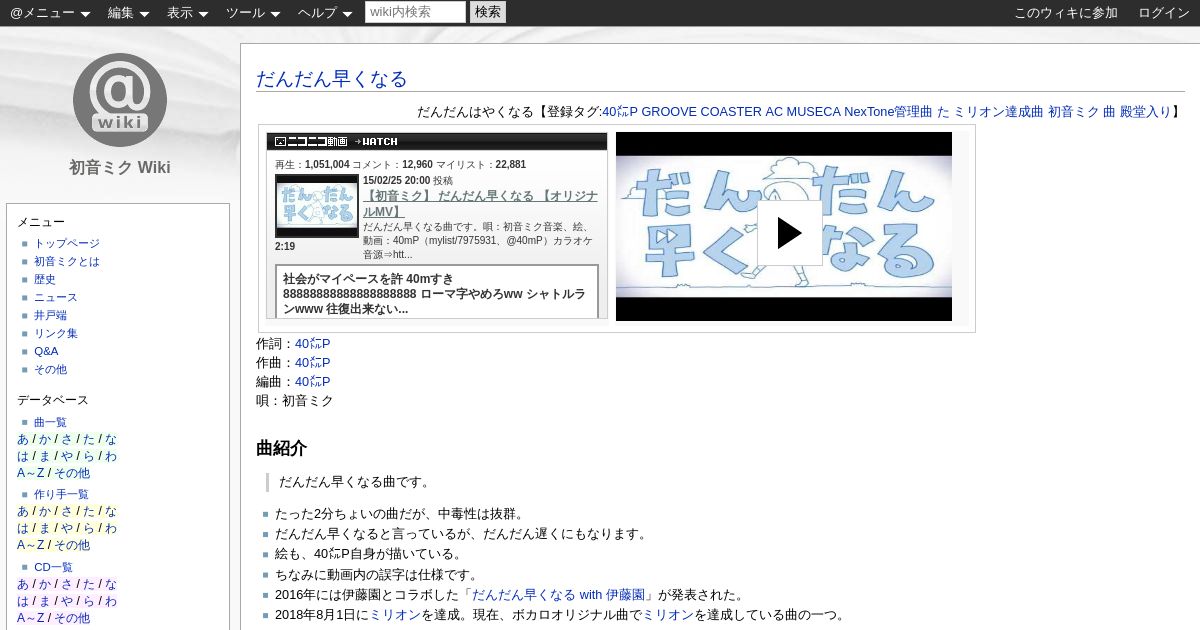Click the video comment box text
Image resolution: width=1200 pixels, height=630 pixels.
click(437, 294)
